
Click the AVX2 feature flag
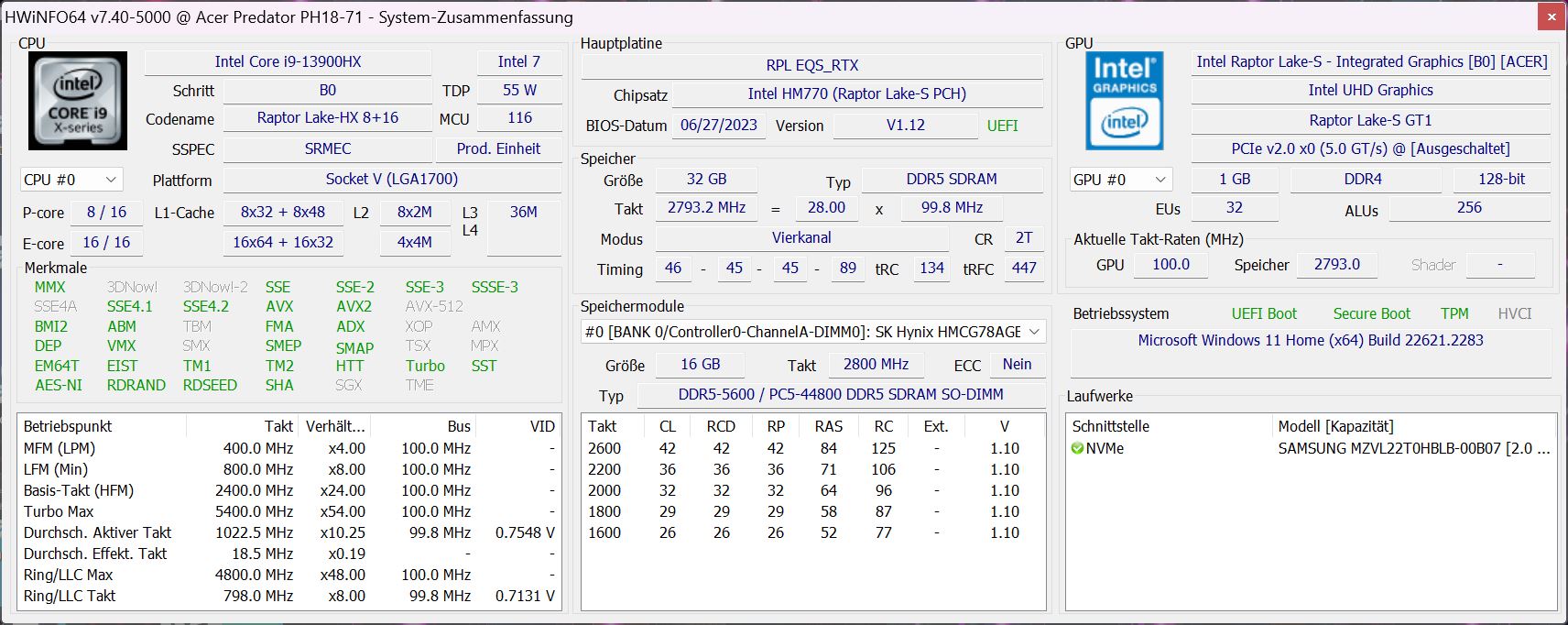click(x=354, y=307)
